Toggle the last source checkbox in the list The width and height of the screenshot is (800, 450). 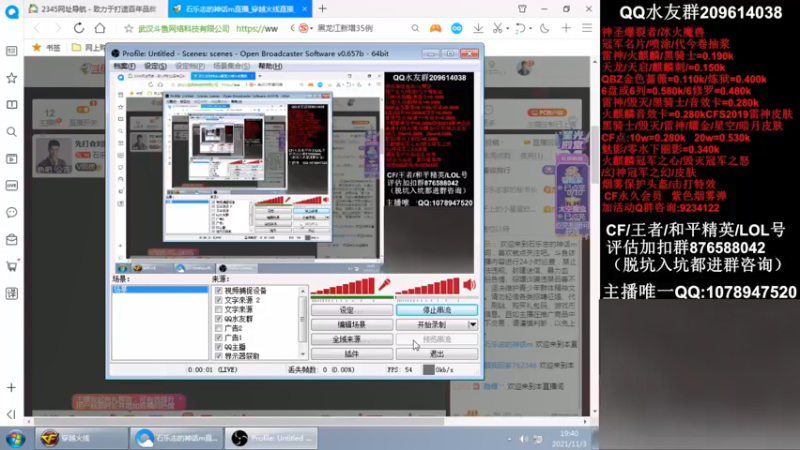[x=219, y=356]
